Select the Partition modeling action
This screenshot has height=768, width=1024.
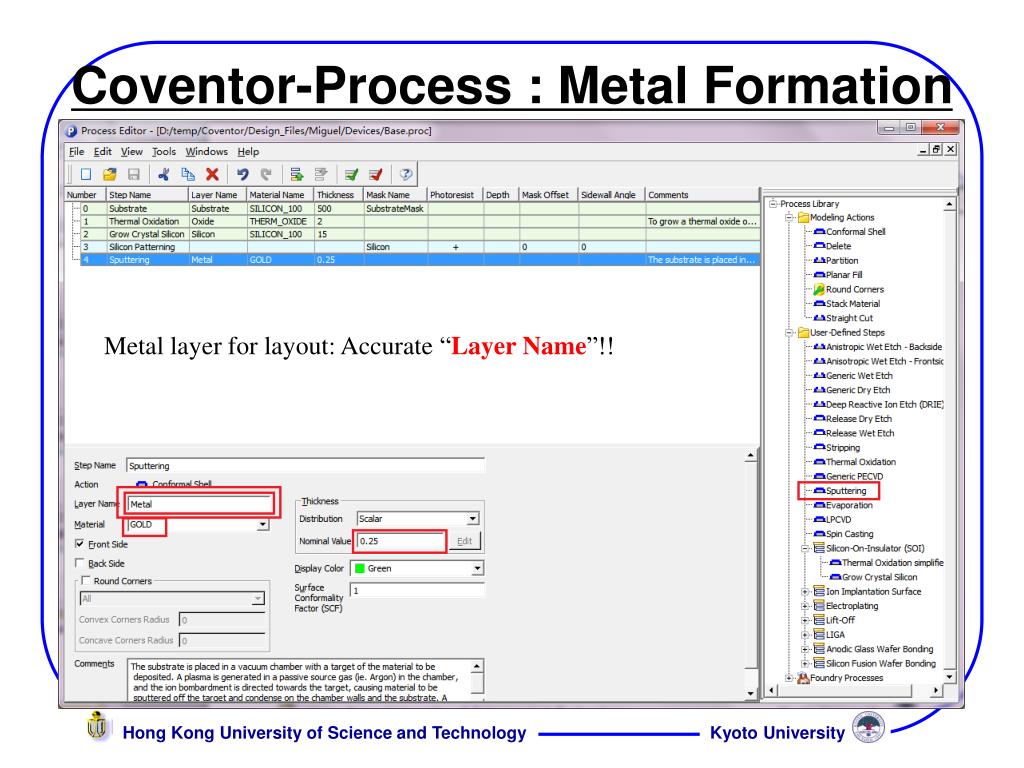pyautogui.click(x=842, y=261)
